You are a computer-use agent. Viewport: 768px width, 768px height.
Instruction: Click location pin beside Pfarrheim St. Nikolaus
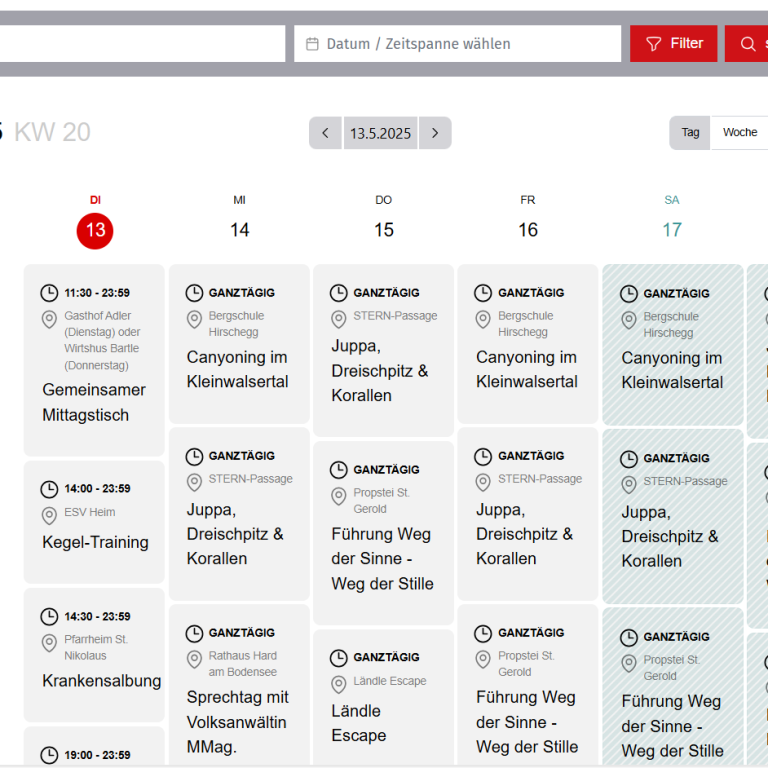pos(49,642)
